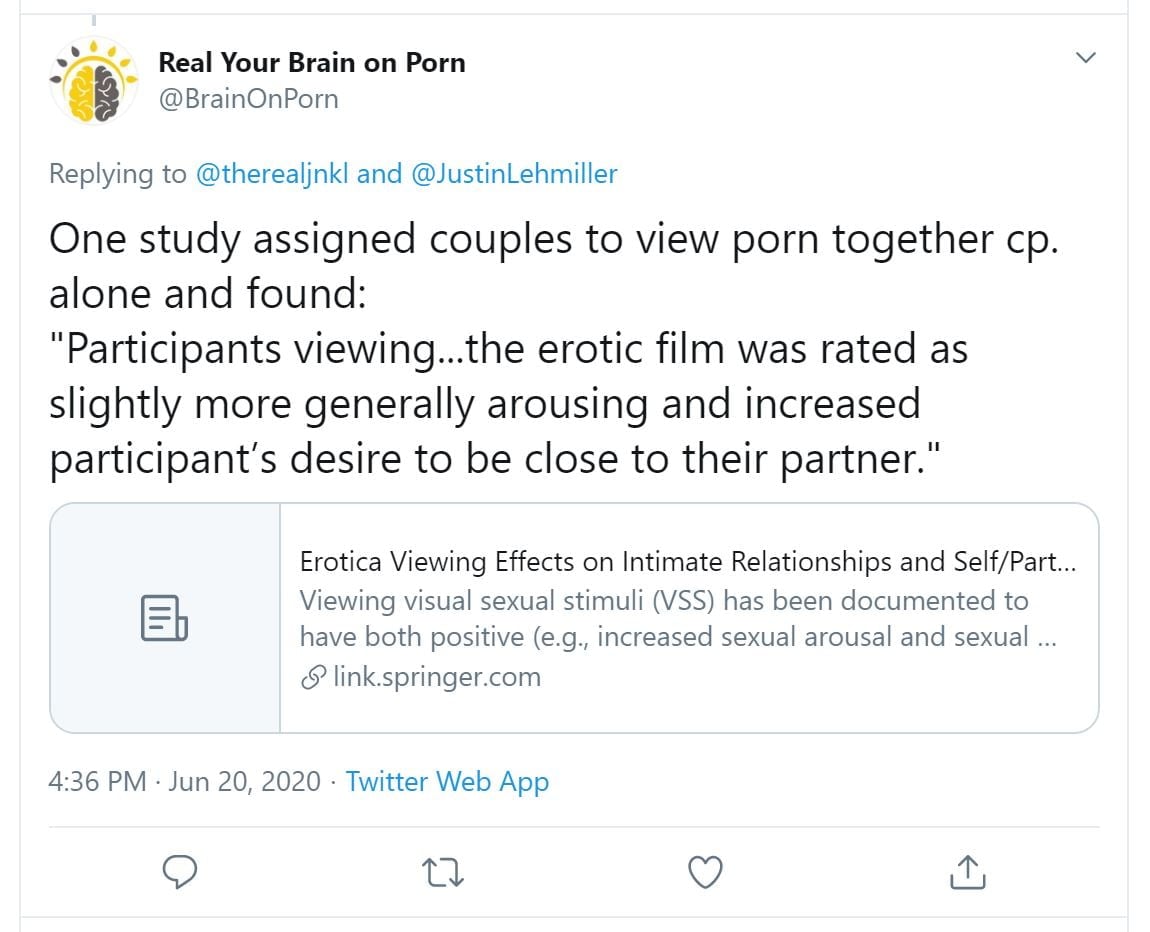Click the chain link icon beside link.springer.com
Screen dimensions: 1150x932
(x=314, y=678)
